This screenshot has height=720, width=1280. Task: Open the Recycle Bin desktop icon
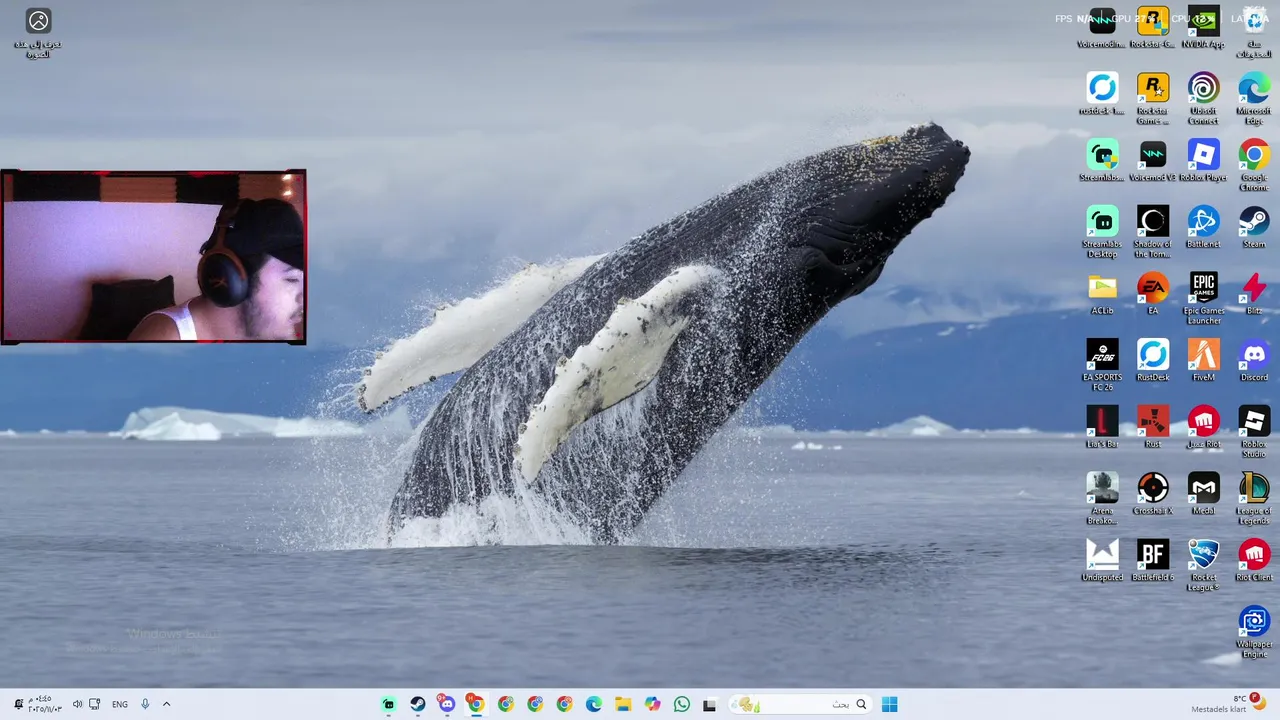(x=1254, y=30)
